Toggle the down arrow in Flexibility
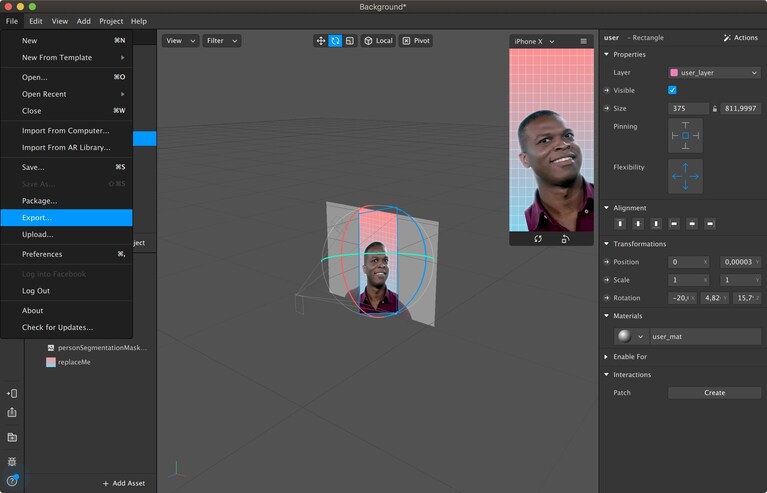The height and width of the screenshot is (493, 767). coord(685,185)
